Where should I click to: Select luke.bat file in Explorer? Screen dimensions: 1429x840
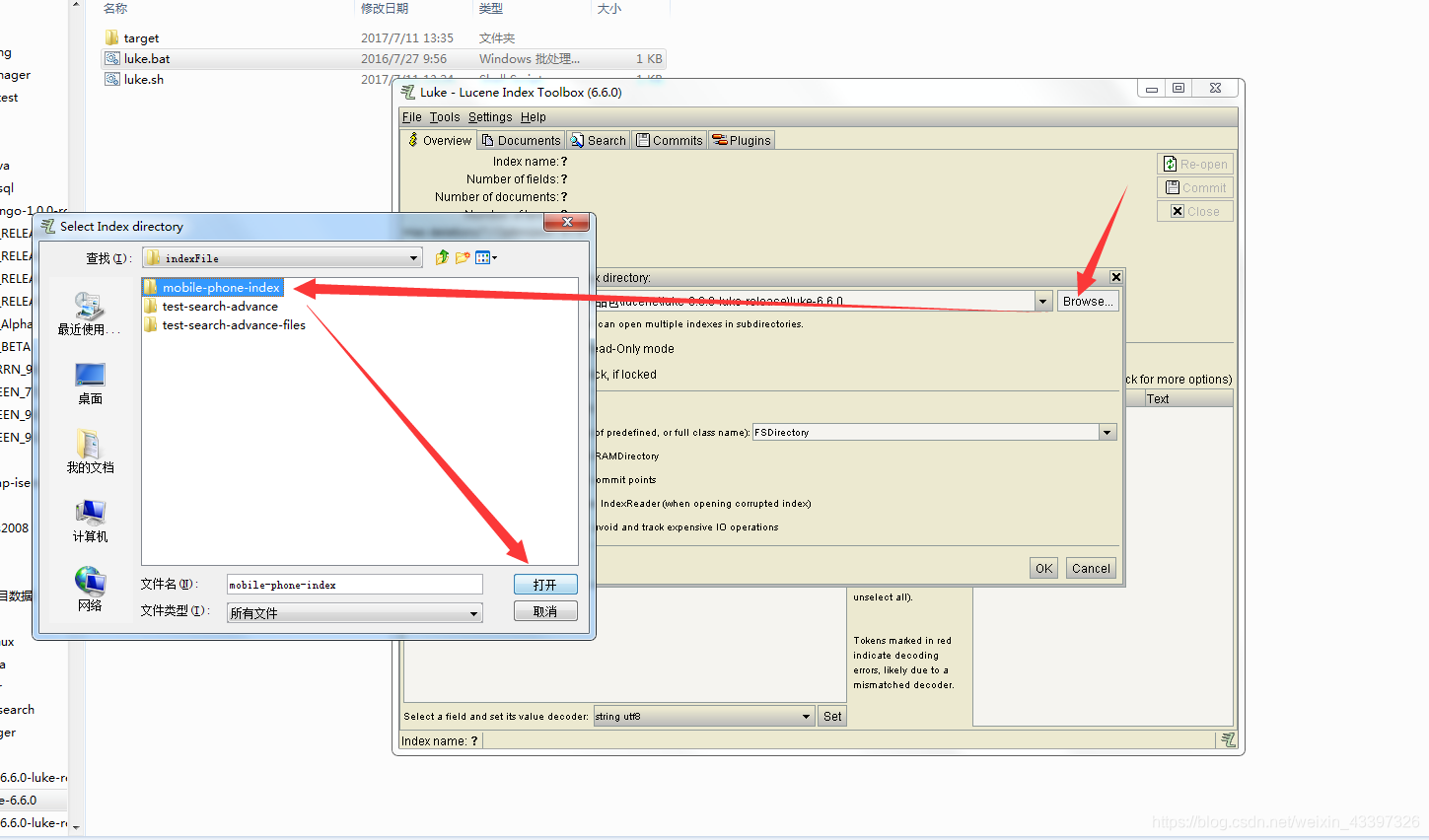[x=383, y=58]
